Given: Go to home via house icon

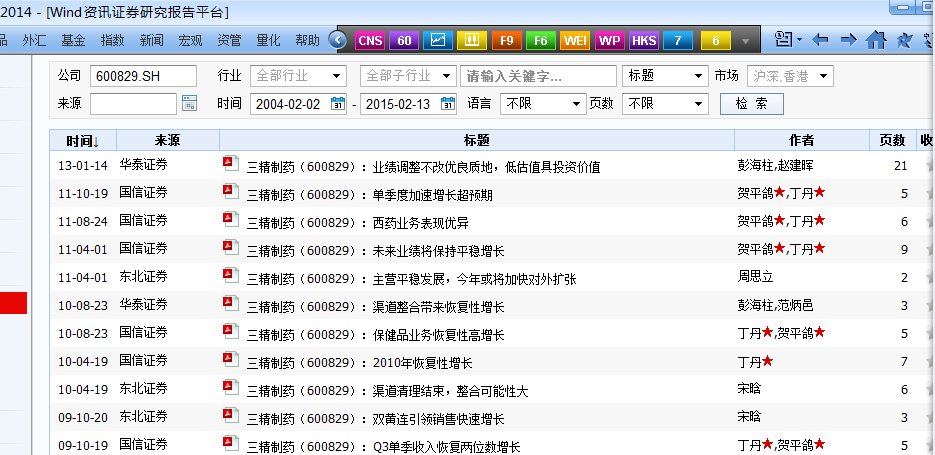Looking at the screenshot, I should tap(877, 40).
